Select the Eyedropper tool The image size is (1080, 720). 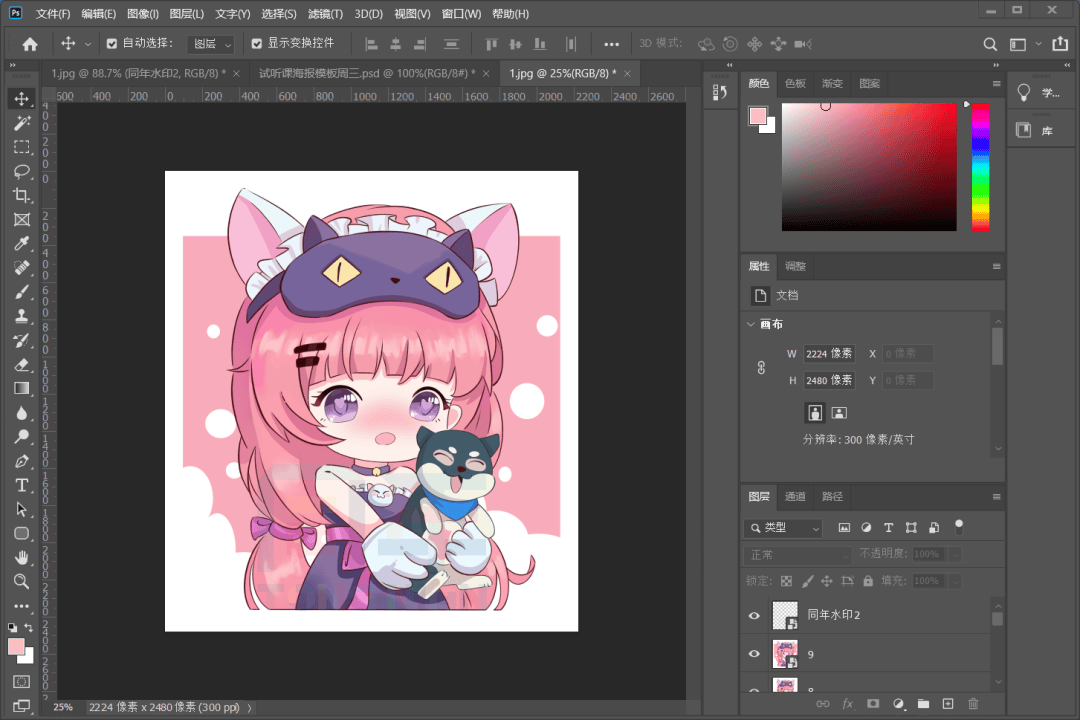tap(21, 244)
